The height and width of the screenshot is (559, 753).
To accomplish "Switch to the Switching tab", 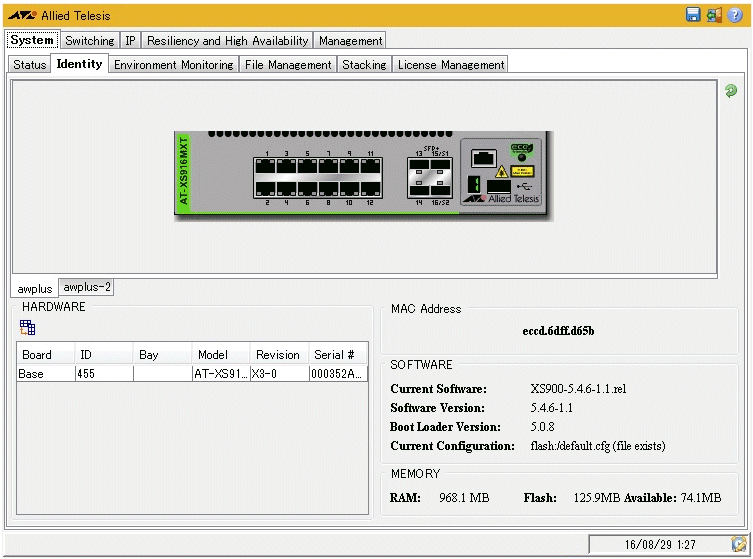I will (89, 41).
